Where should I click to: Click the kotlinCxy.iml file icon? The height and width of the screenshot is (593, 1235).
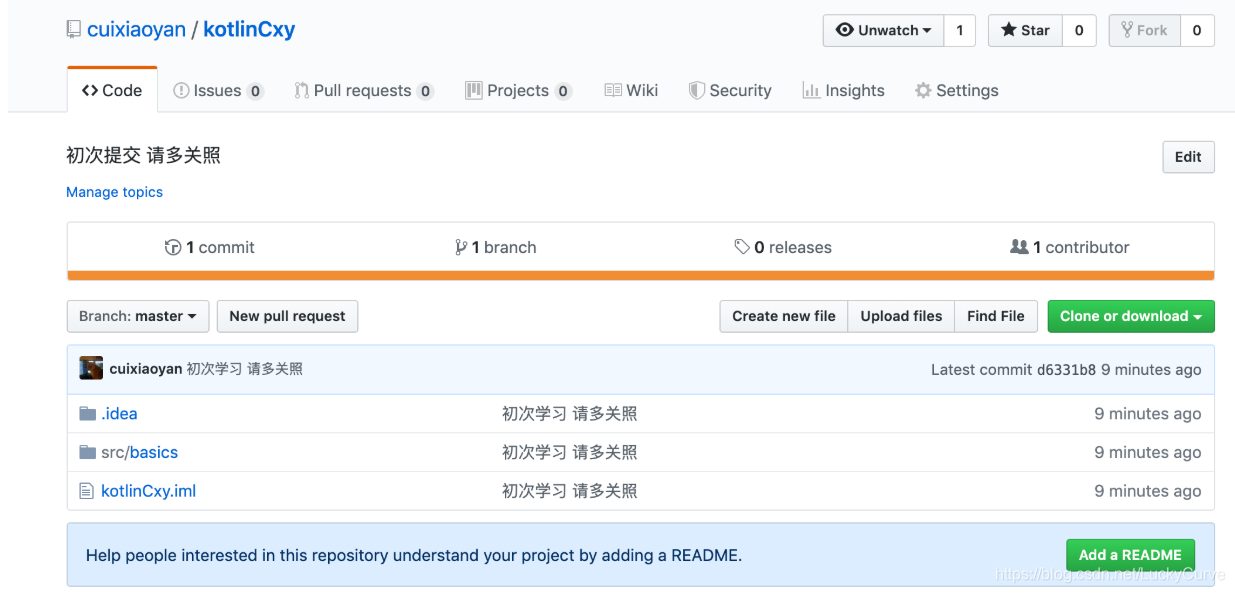pos(87,491)
